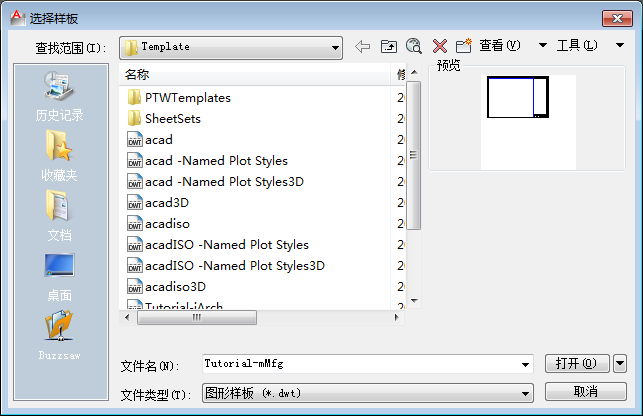Click the DWT icon of acad
The image size is (643, 416).
click(x=135, y=139)
